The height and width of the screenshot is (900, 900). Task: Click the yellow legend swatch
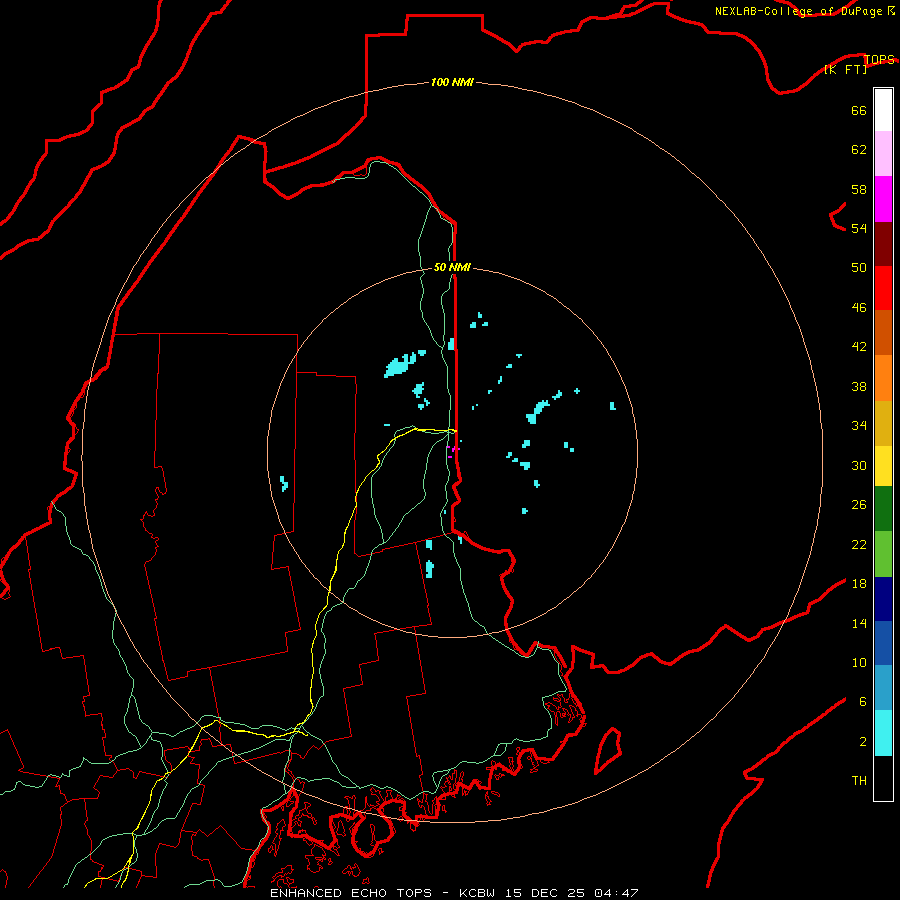[883, 466]
